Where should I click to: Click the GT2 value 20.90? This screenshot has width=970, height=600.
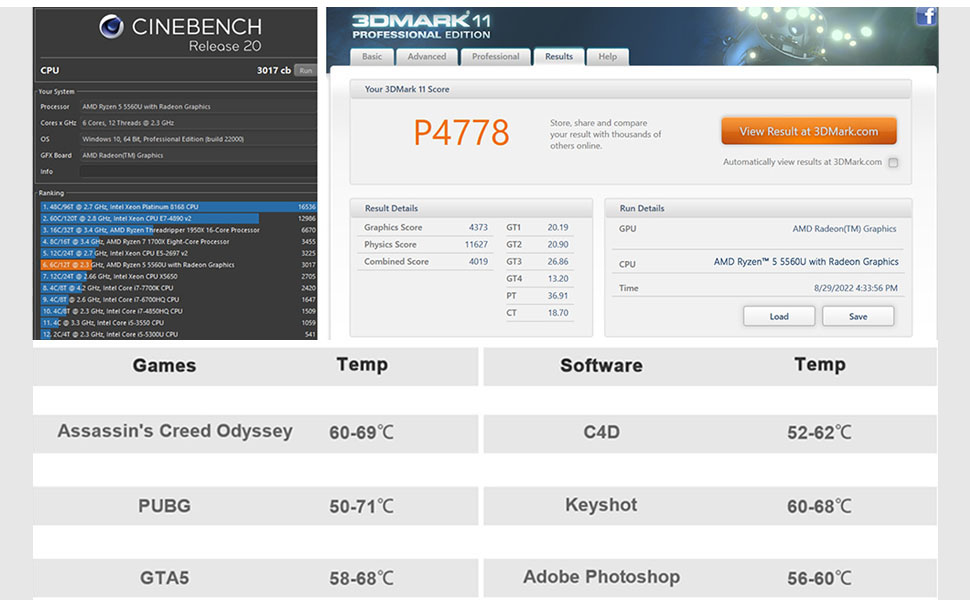558,244
